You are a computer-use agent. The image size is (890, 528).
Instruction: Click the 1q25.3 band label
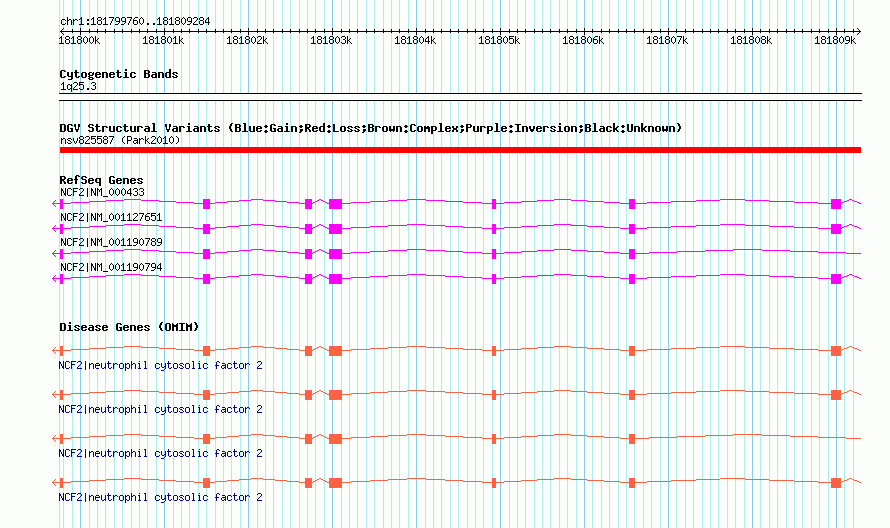pyautogui.click(x=78, y=87)
